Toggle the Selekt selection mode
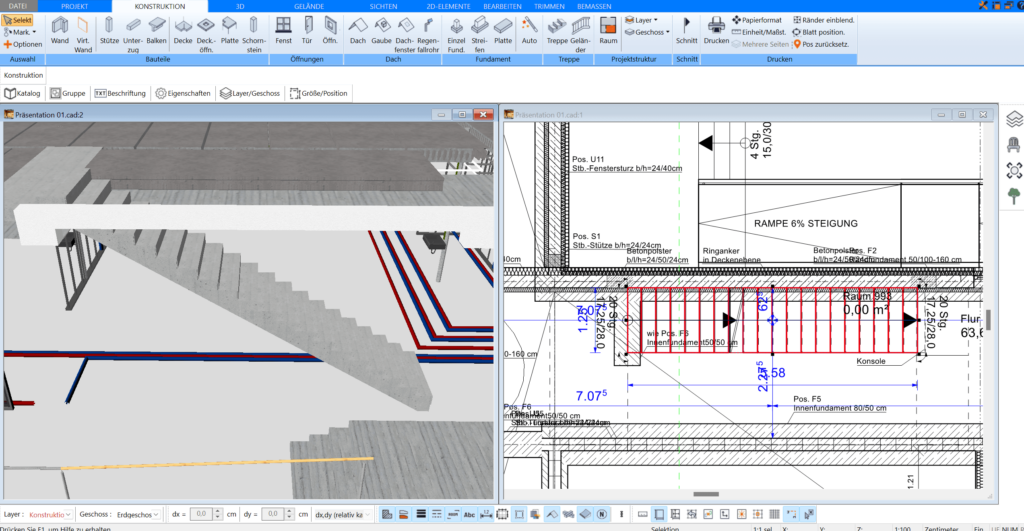The image size is (1024, 531). [x=19, y=19]
